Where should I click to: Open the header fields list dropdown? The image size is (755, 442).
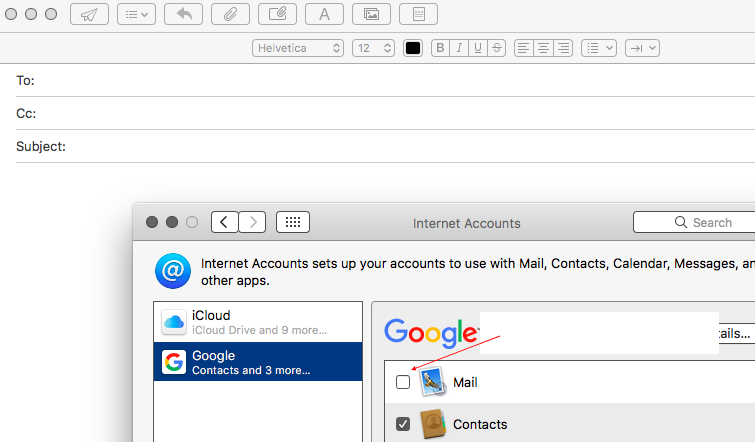pos(136,14)
